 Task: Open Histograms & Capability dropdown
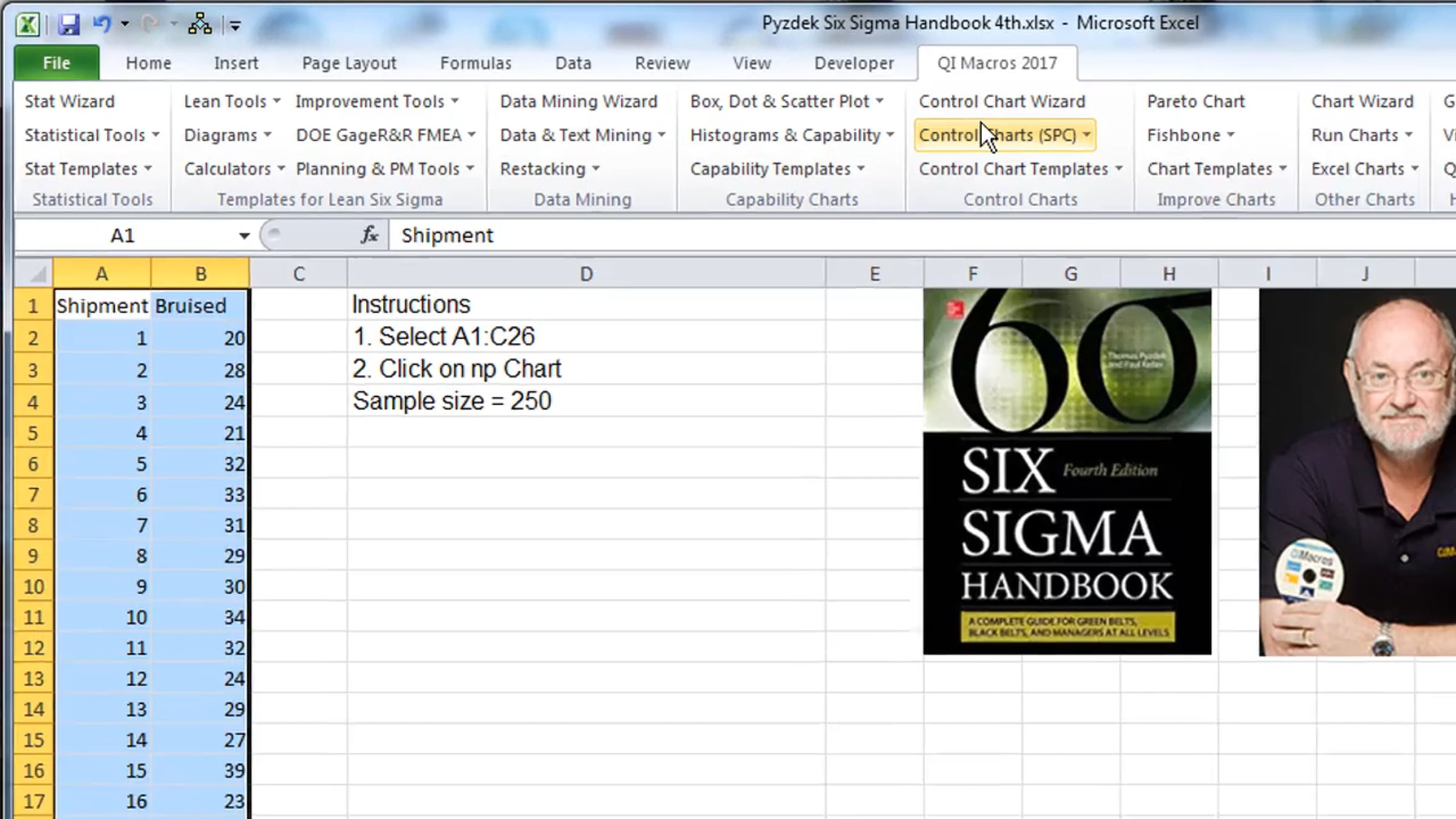[x=792, y=135]
